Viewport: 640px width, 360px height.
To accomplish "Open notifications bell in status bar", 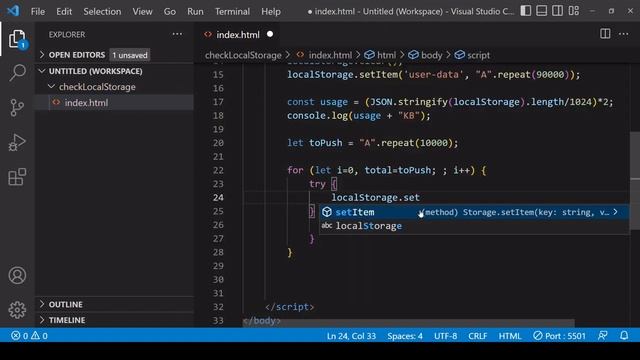I will (x=624, y=336).
